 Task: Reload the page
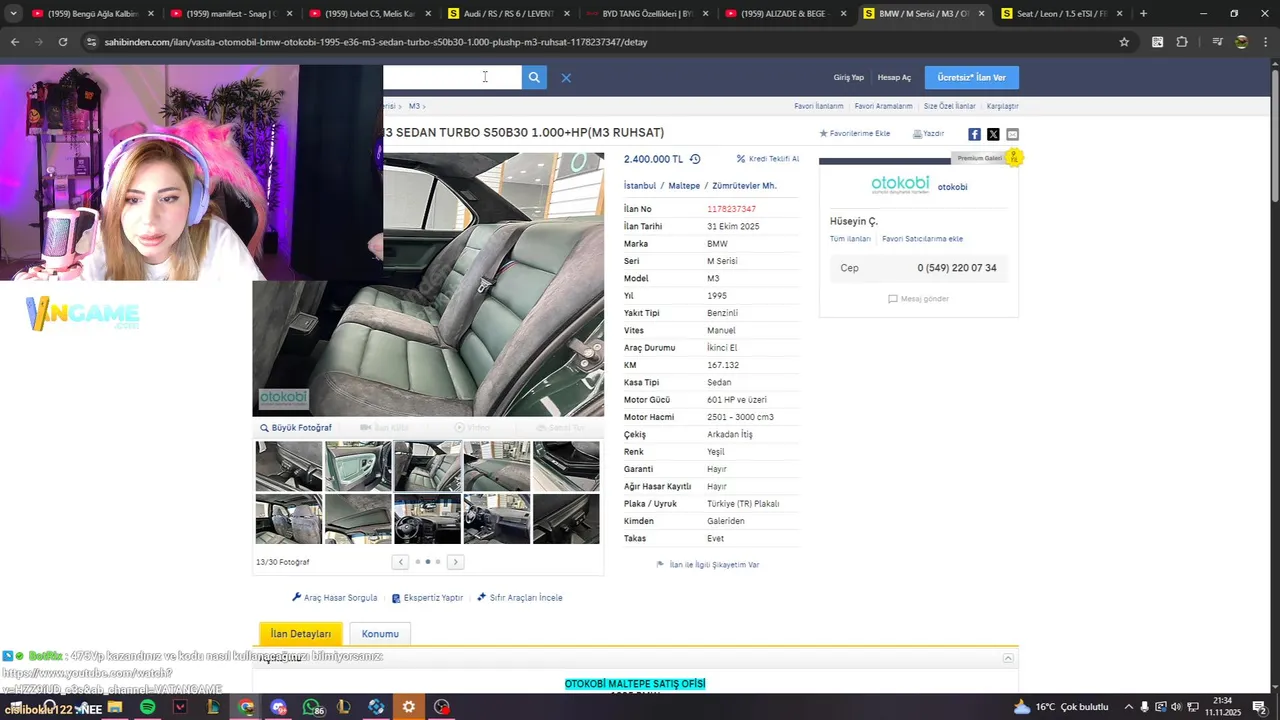(63, 42)
